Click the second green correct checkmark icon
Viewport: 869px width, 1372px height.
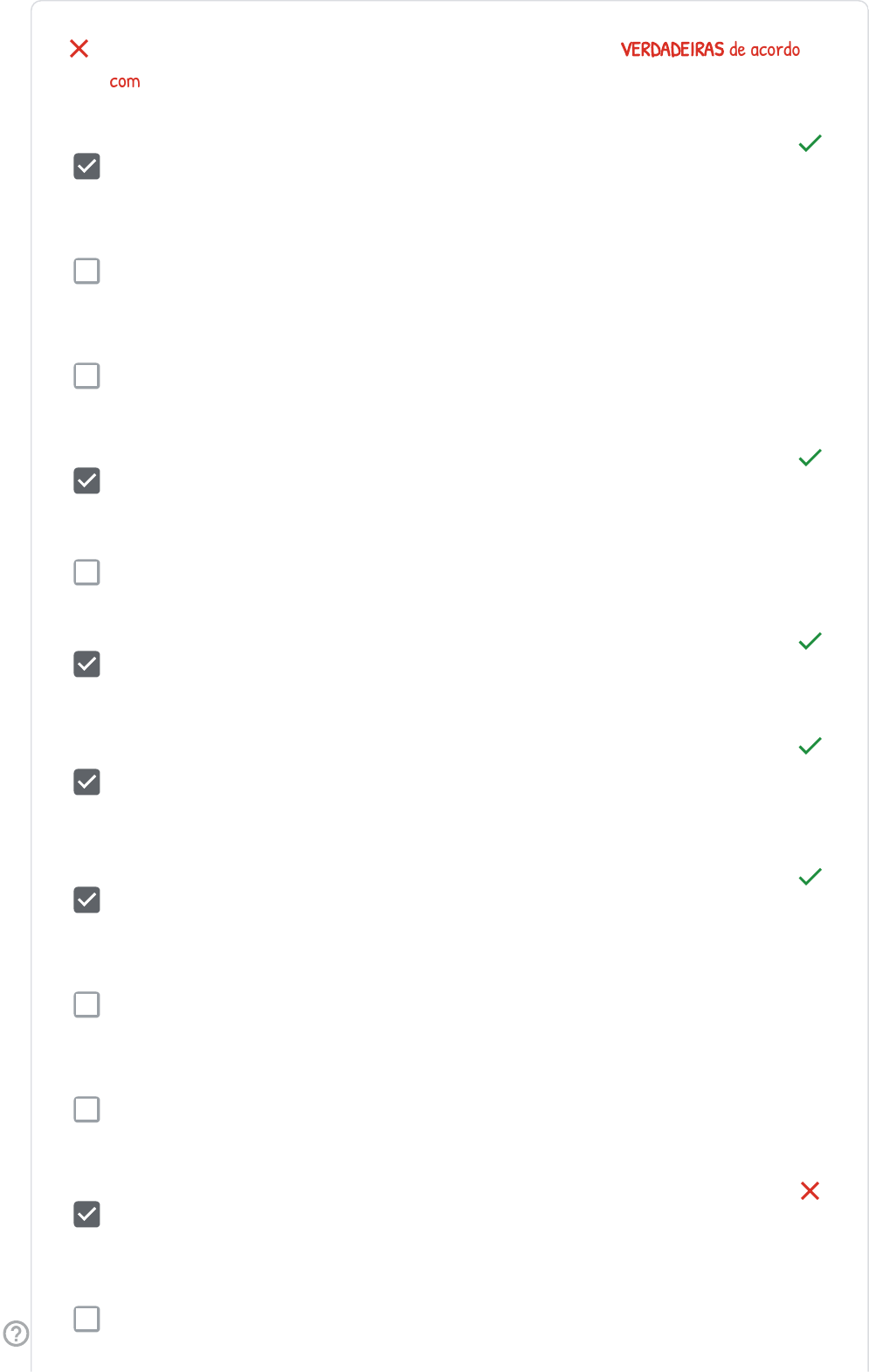(x=810, y=458)
